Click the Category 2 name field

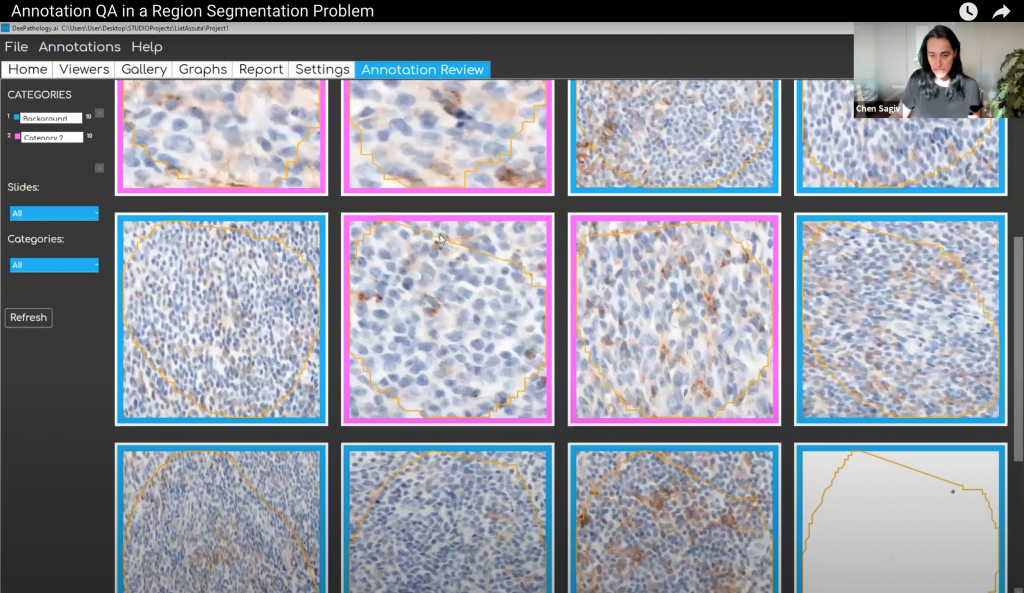click(53, 137)
